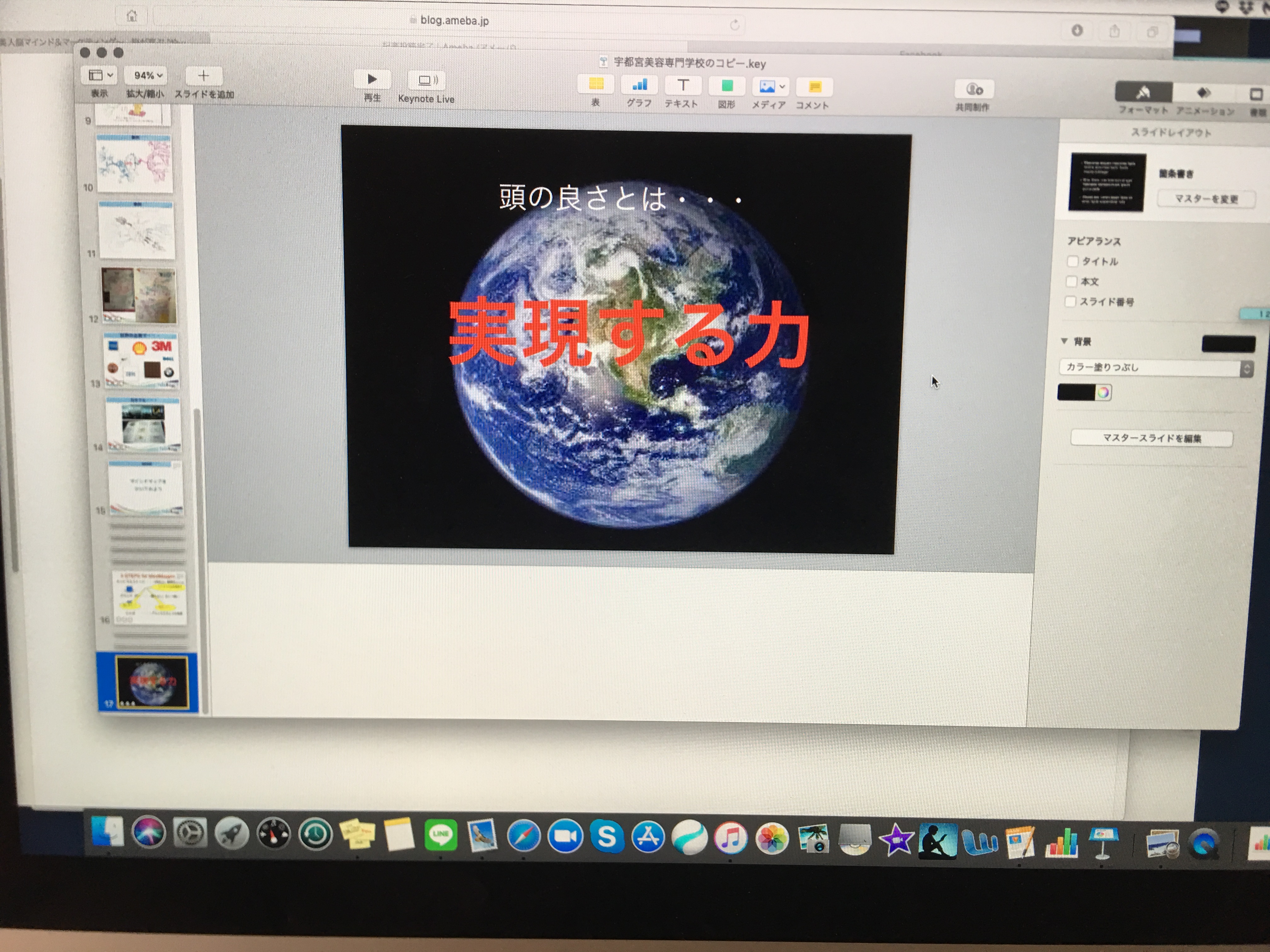Viewport: 1270px width, 952px height.
Task: Switch to the フォーマット inspector tab
Action: tap(1143, 92)
